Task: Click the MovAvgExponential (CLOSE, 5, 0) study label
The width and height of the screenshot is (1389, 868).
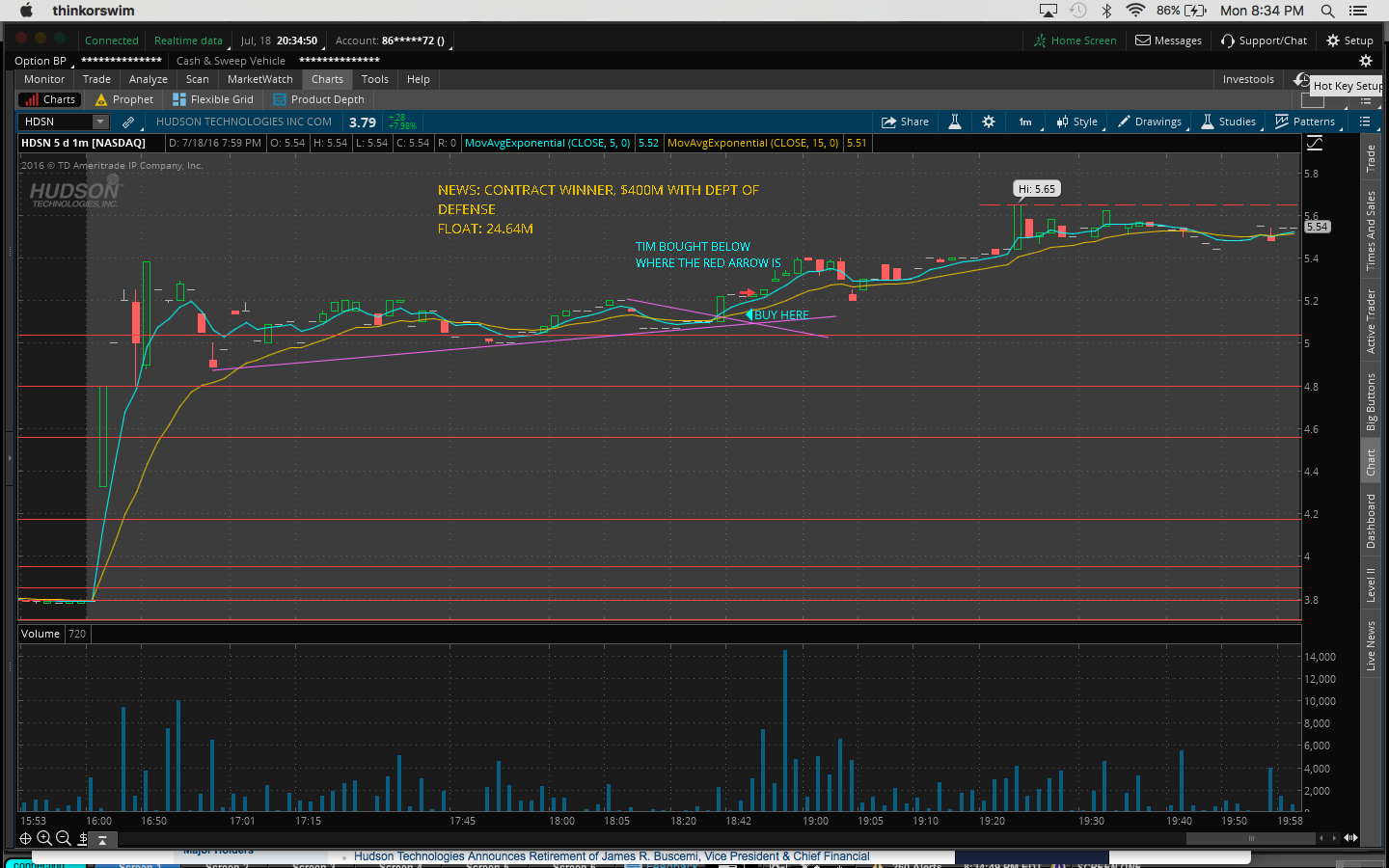Action: [x=548, y=143]
